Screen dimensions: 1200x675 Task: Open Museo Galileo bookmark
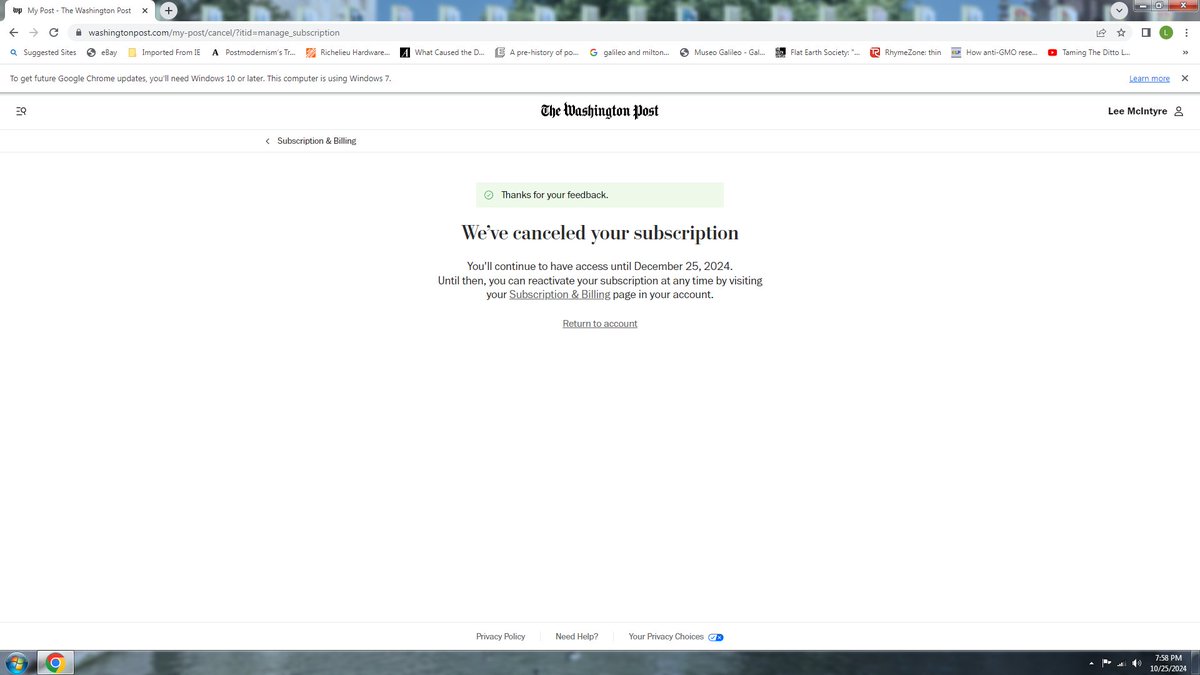pyautogui.click(x=722, y=52)
